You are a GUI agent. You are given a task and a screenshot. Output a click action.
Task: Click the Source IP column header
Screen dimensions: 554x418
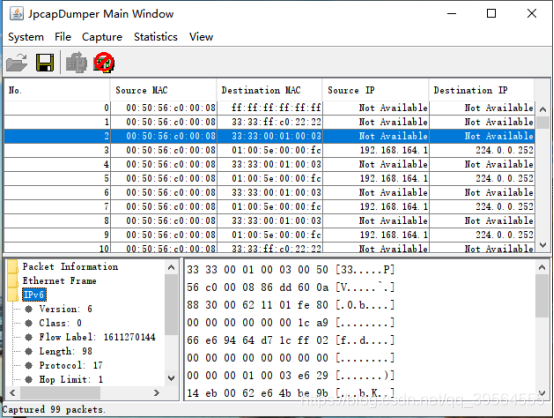376,90
